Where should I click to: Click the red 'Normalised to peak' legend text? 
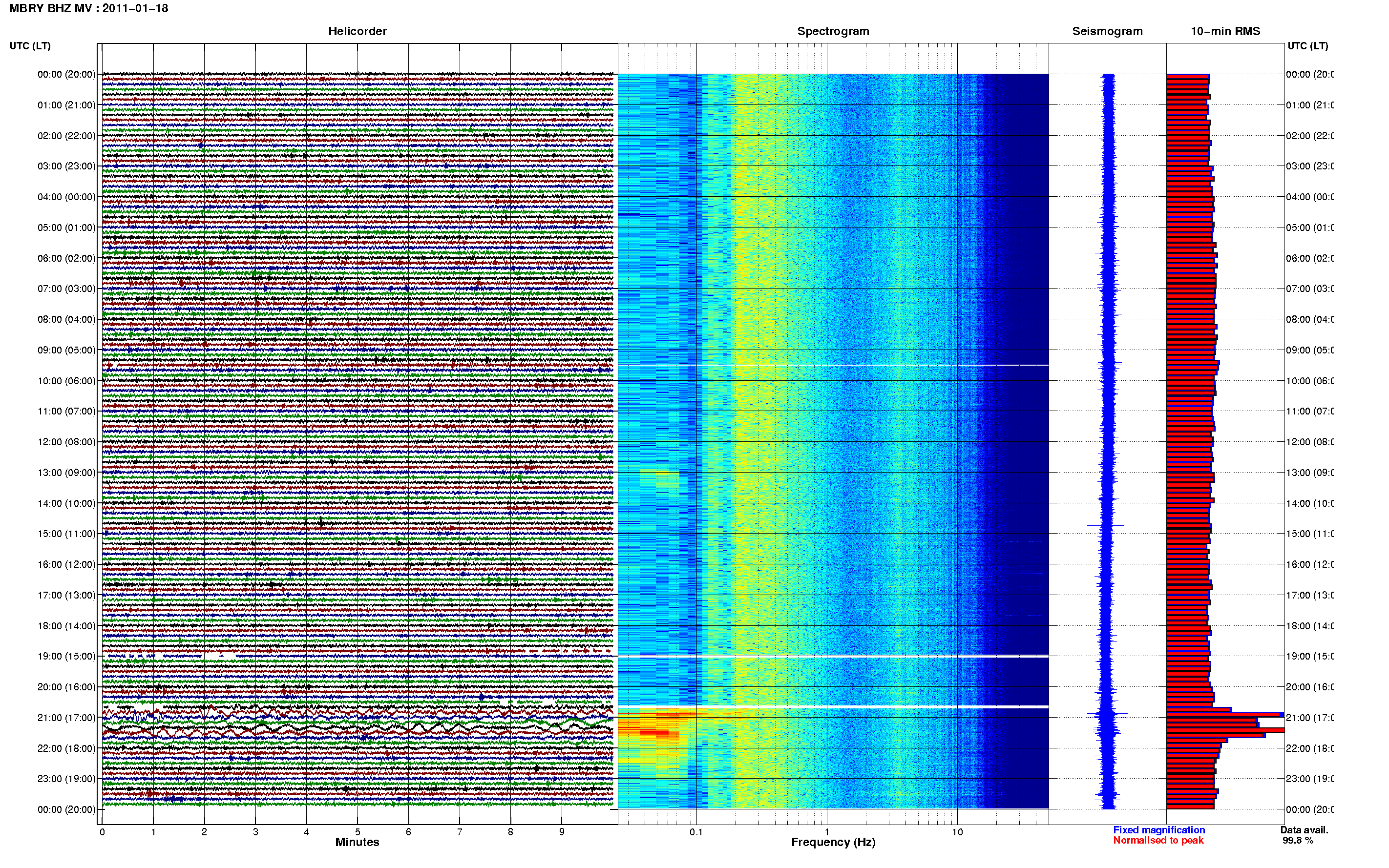[1158, 841]
